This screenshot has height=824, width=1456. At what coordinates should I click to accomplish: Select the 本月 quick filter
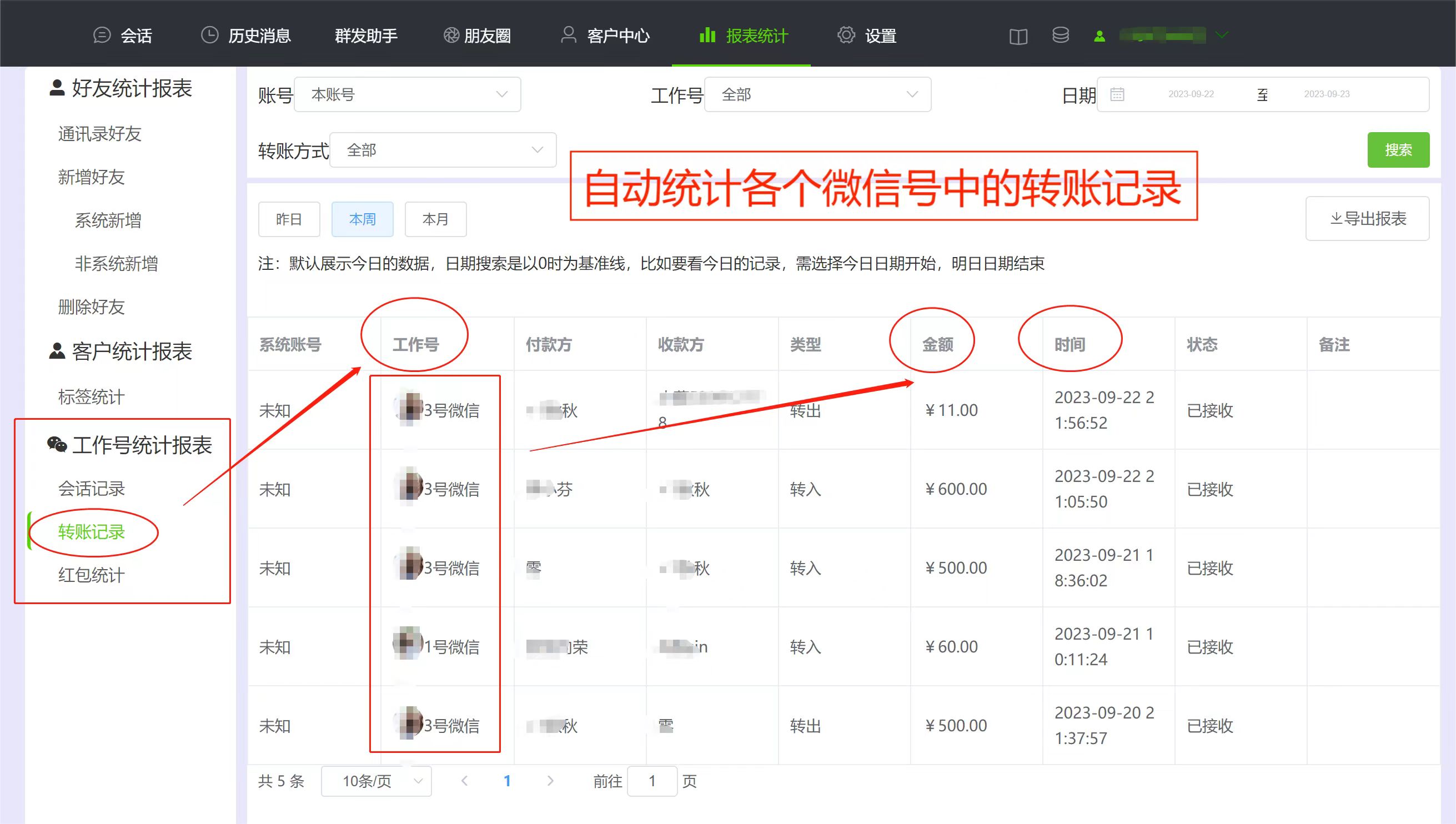click(435, 219)
